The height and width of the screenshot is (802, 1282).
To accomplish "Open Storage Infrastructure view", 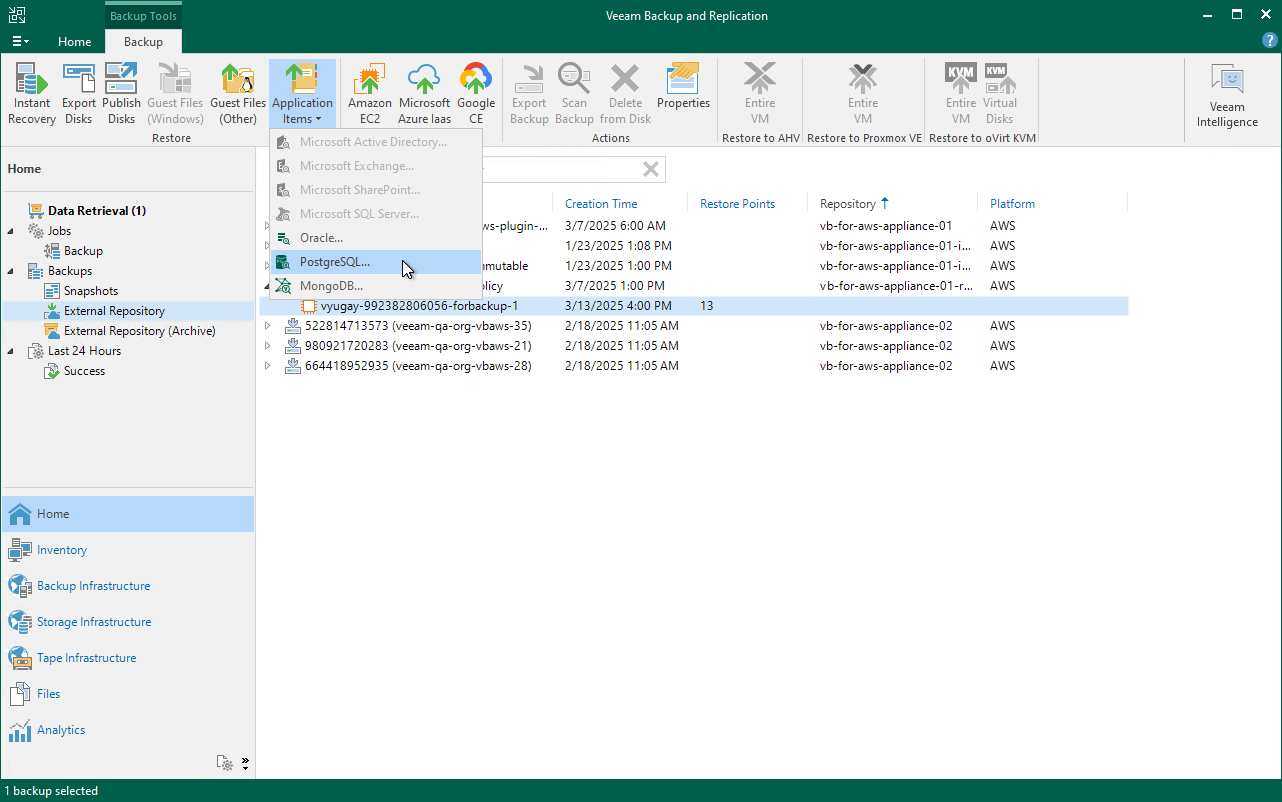I will coord(127,622).
